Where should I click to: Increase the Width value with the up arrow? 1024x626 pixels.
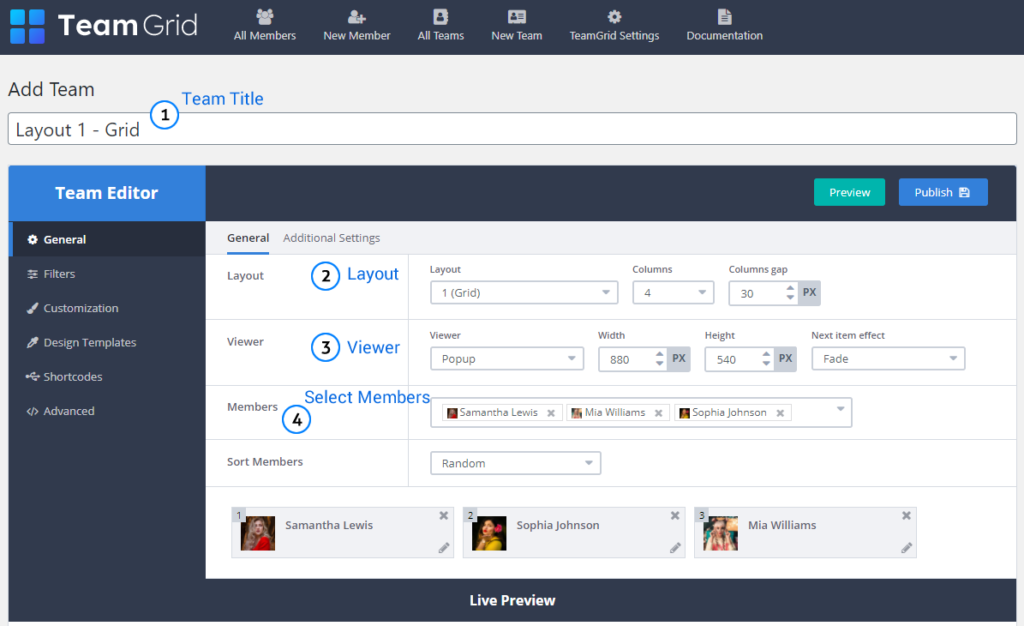point(659,353)
